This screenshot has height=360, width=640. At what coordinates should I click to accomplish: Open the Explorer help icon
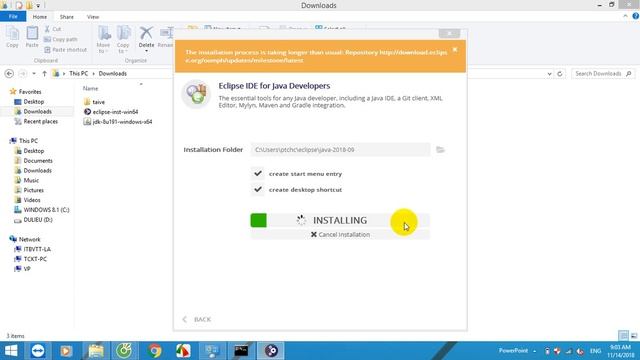pyautogui.click(x=636, y=16)
